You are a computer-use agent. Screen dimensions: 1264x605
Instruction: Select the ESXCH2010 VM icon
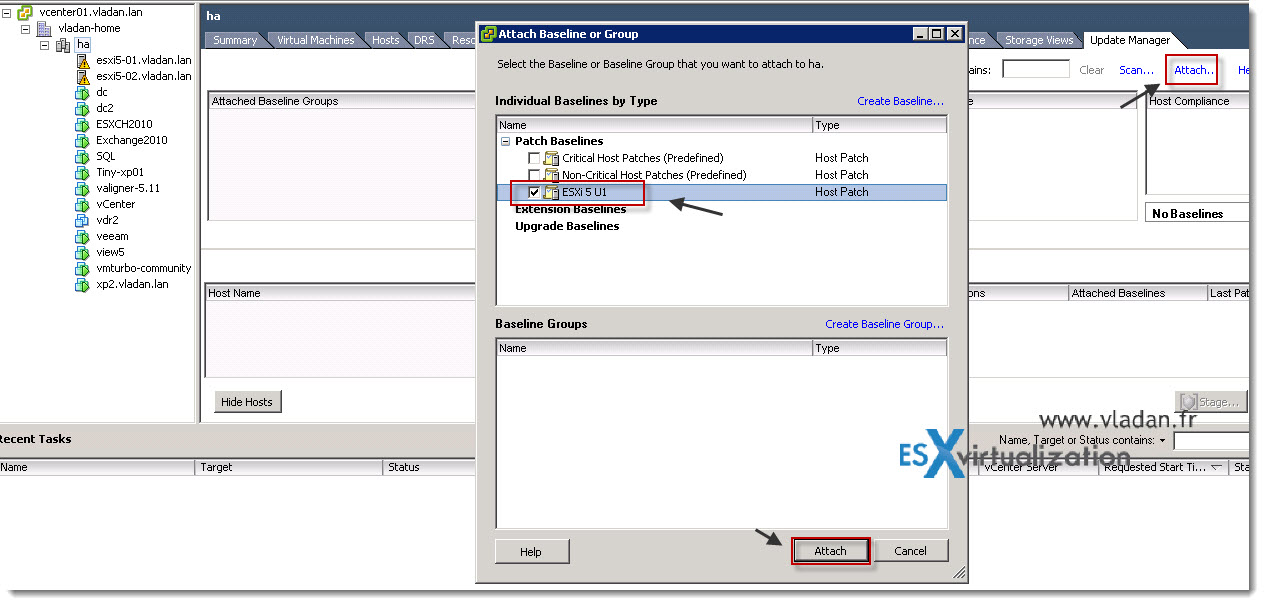83,124
